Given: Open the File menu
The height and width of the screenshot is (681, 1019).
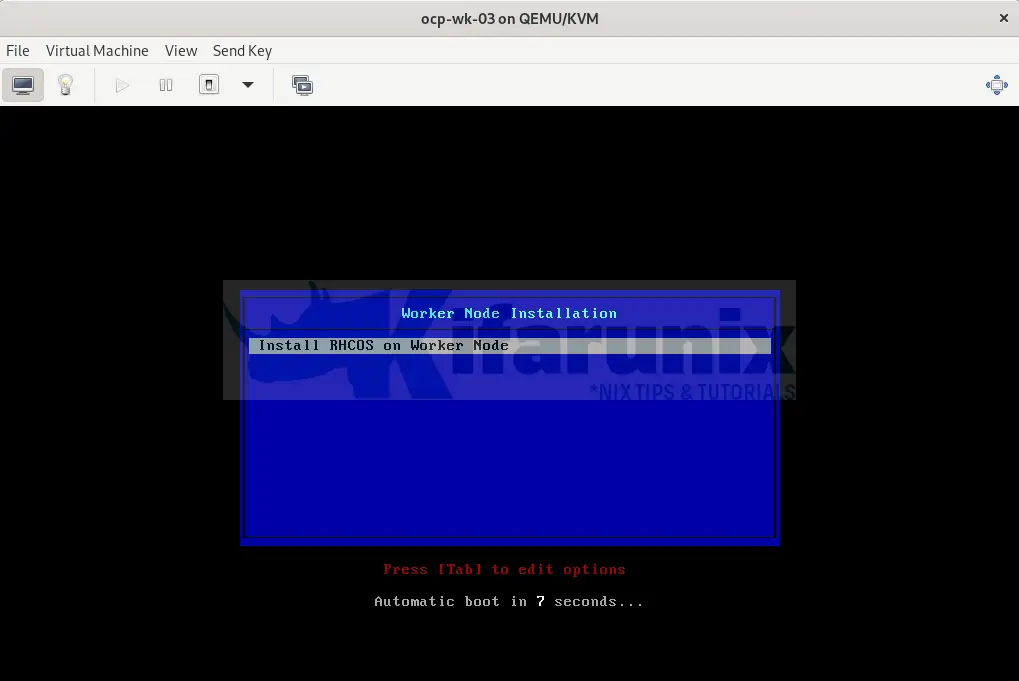Looking at the screenshot, I should tap(17, 50).
